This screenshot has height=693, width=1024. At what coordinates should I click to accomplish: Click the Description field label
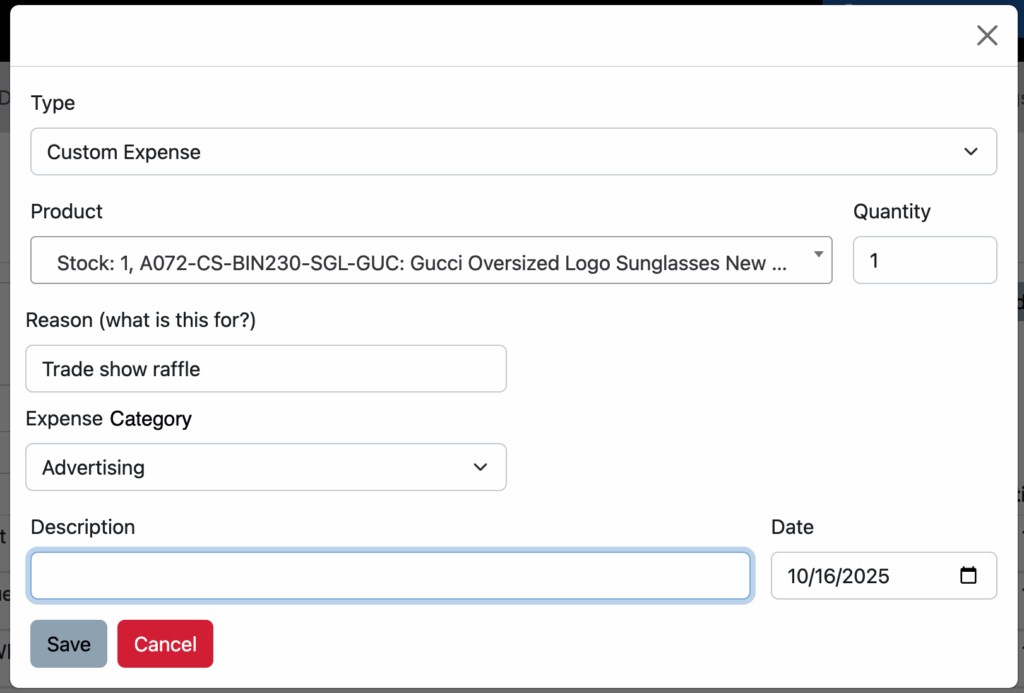click(82, 527)
